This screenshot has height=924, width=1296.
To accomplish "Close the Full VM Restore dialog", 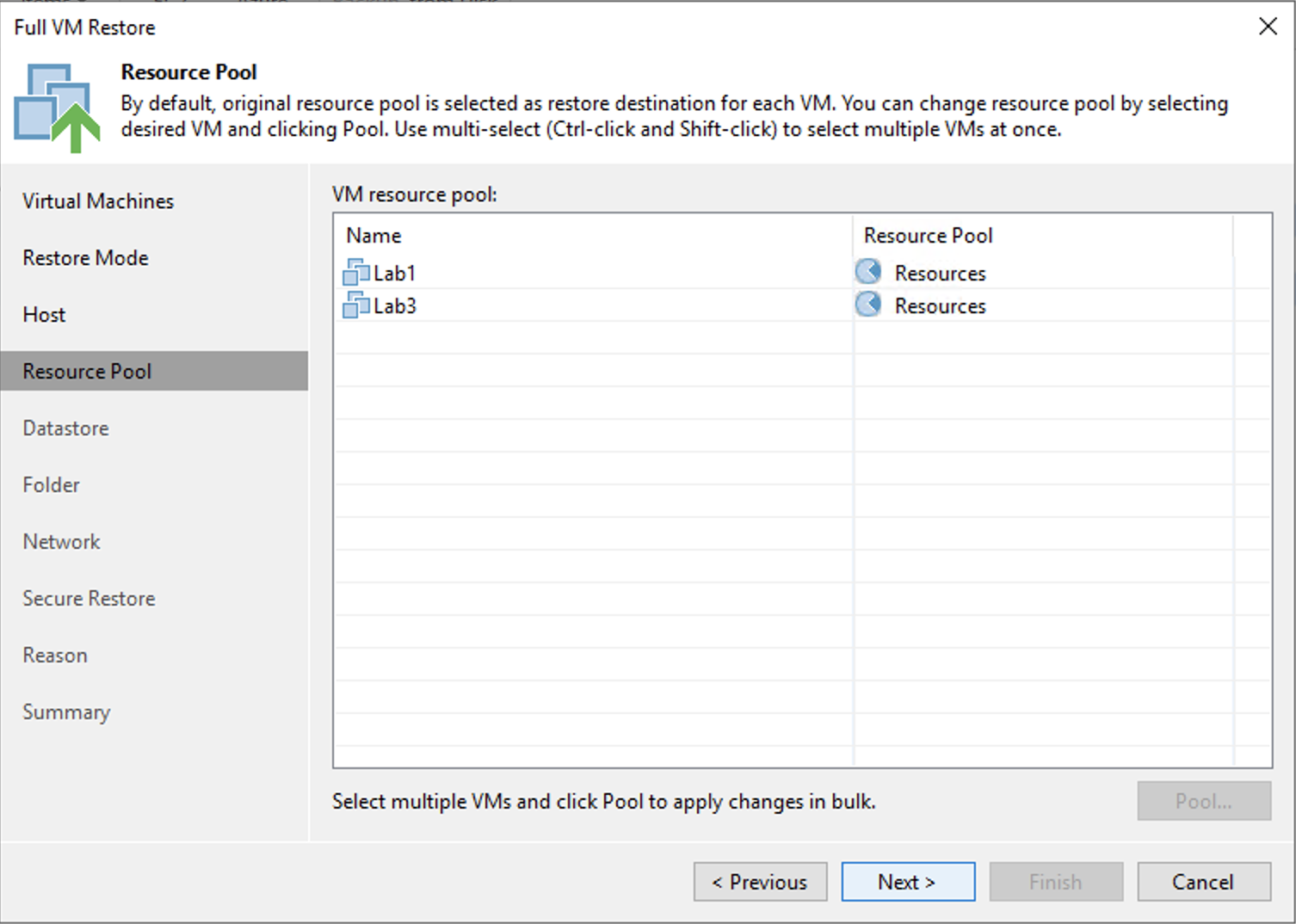I will pos(1268,27).
